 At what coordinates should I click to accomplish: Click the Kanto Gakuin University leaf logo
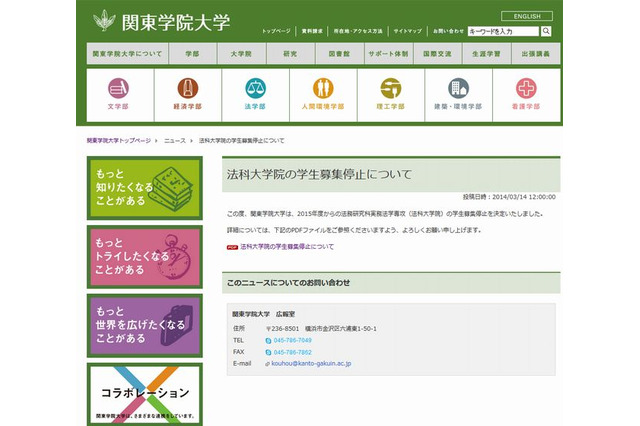click(x=104, y=20)
